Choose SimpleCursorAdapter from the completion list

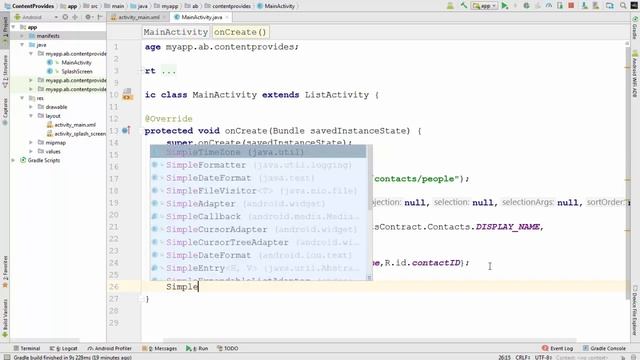(x=258, y=229)
